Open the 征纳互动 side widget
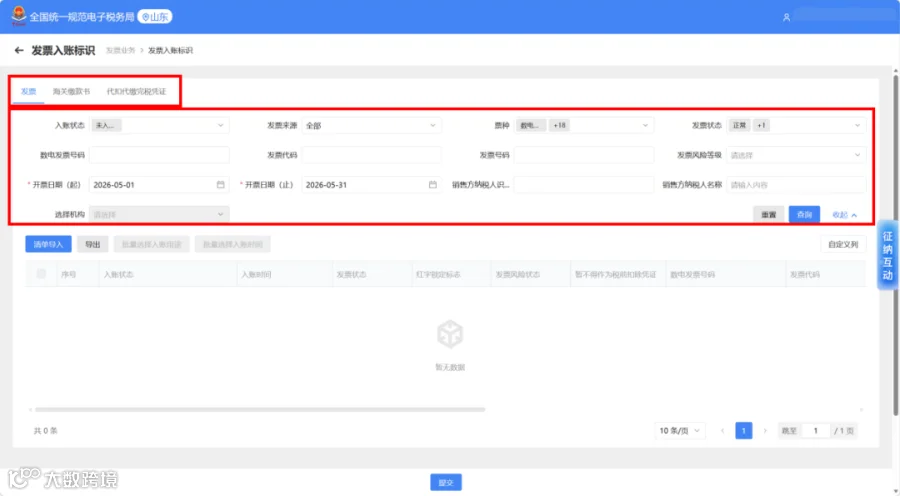The image size is (900, 496). point(888,255)
